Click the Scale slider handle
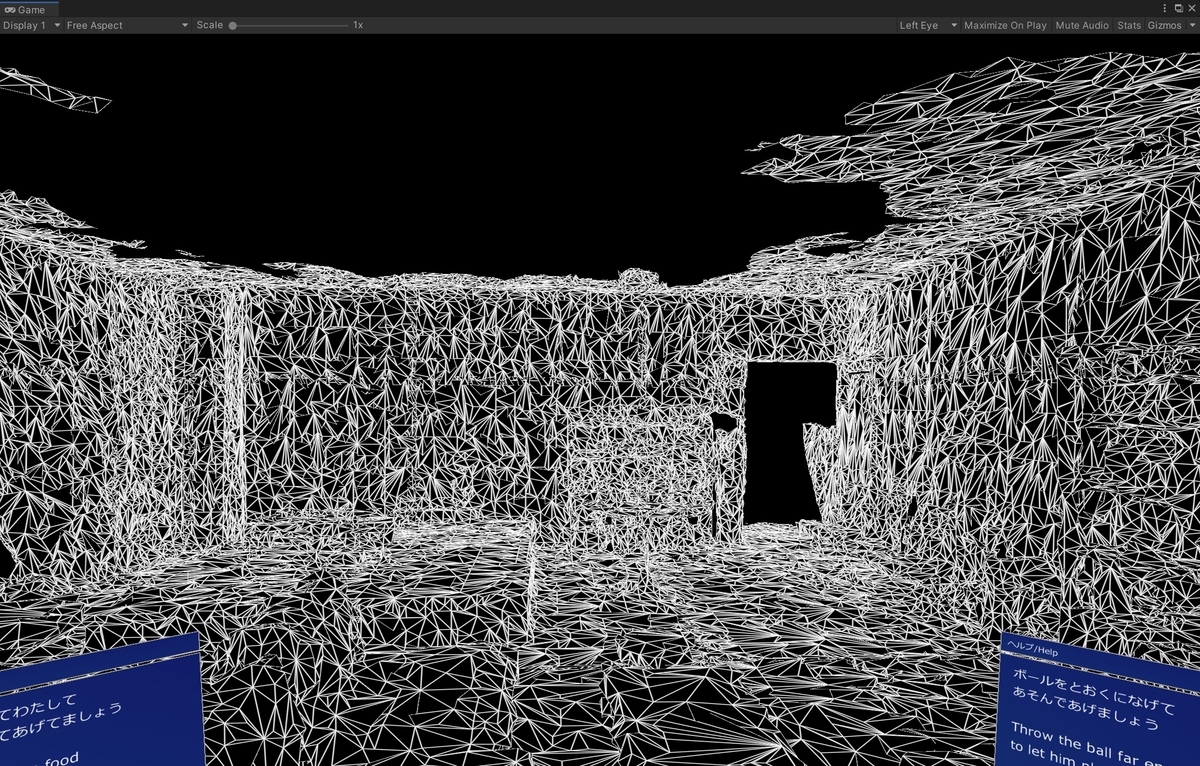This screenshot has height=766, width=1200. tap(233, 25)
